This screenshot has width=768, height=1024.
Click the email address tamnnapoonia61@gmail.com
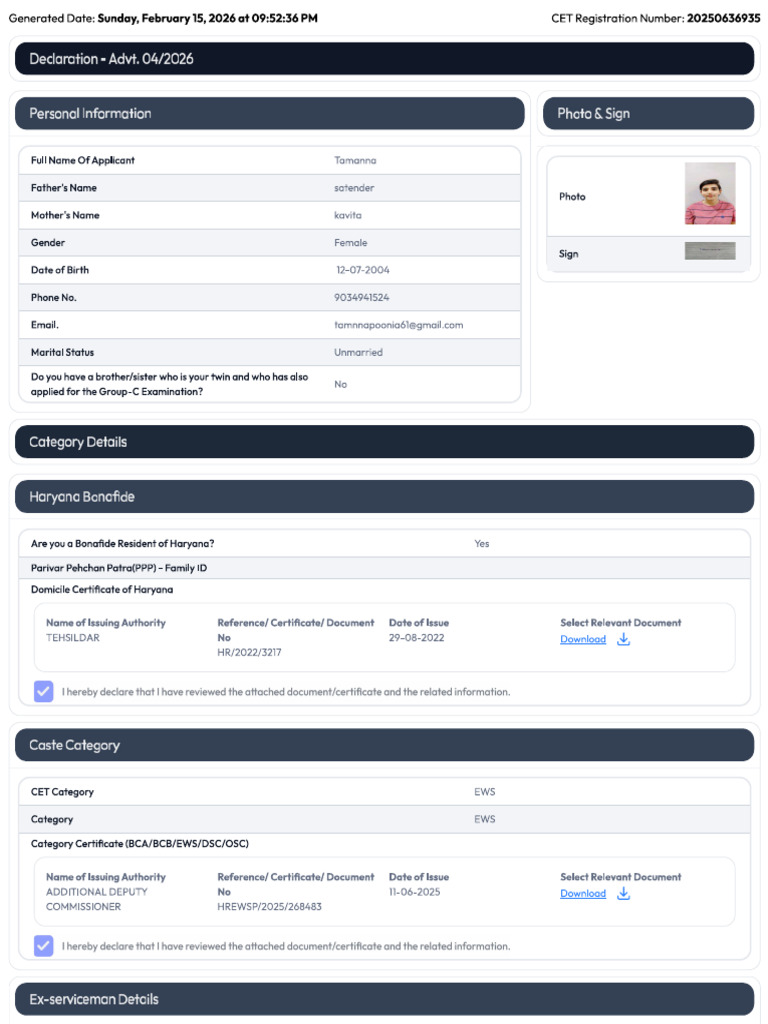click(398, 325)
